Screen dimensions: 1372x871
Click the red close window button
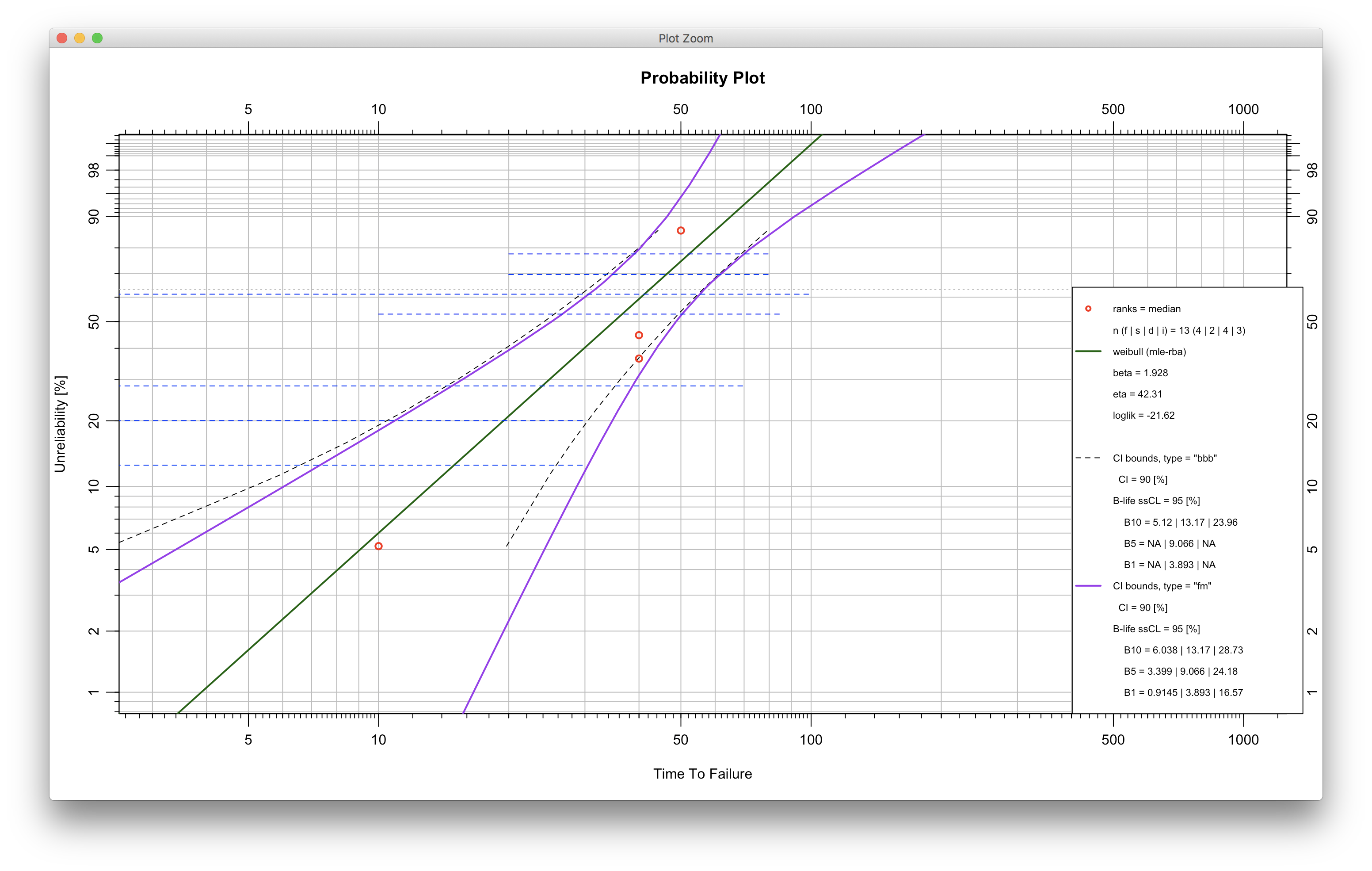tap(62, 38)
